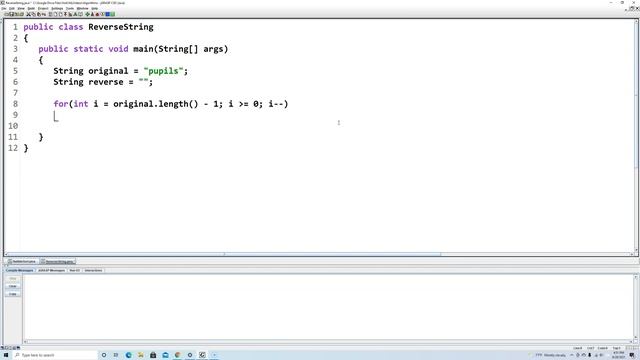
Task: Open the Project menu
Action: click(x=43, y=8)
